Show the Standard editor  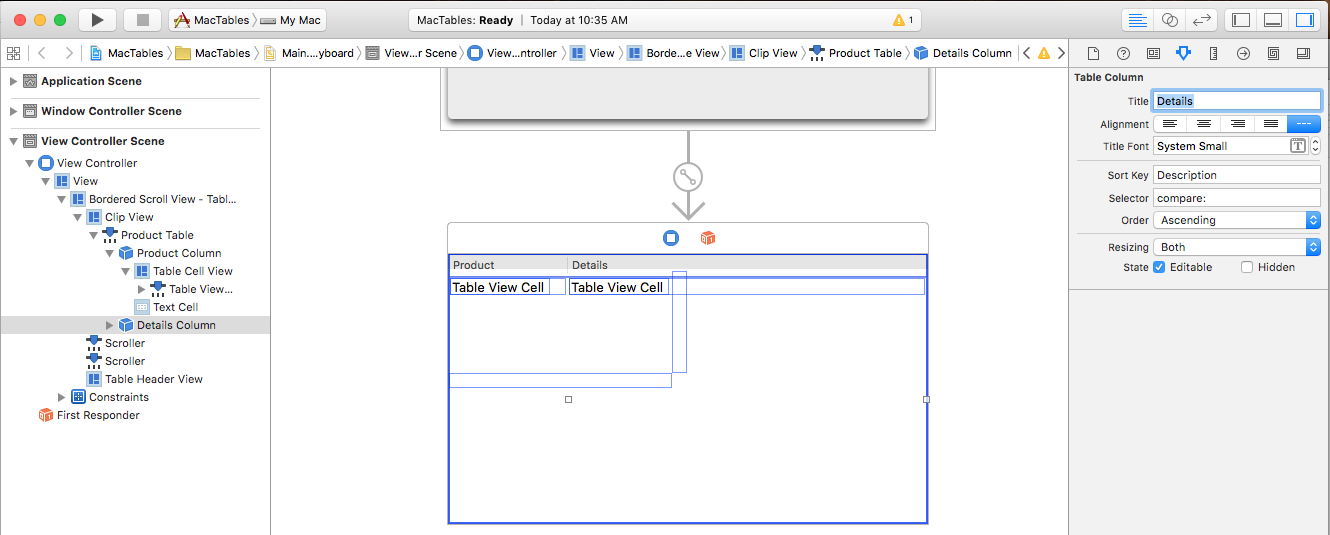(x=1137, y=20)
